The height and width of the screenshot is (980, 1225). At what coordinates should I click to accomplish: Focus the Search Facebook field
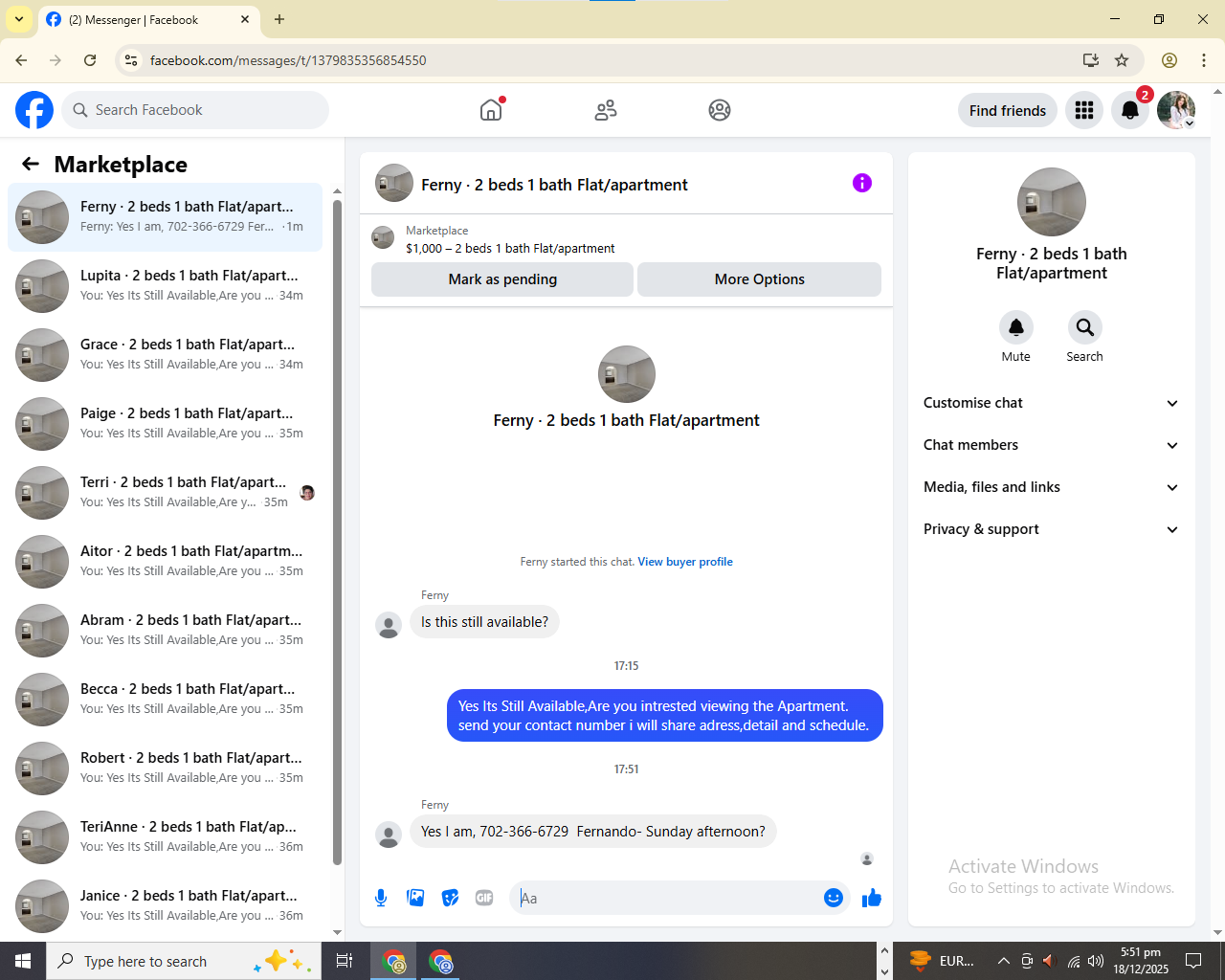[195, 110]
